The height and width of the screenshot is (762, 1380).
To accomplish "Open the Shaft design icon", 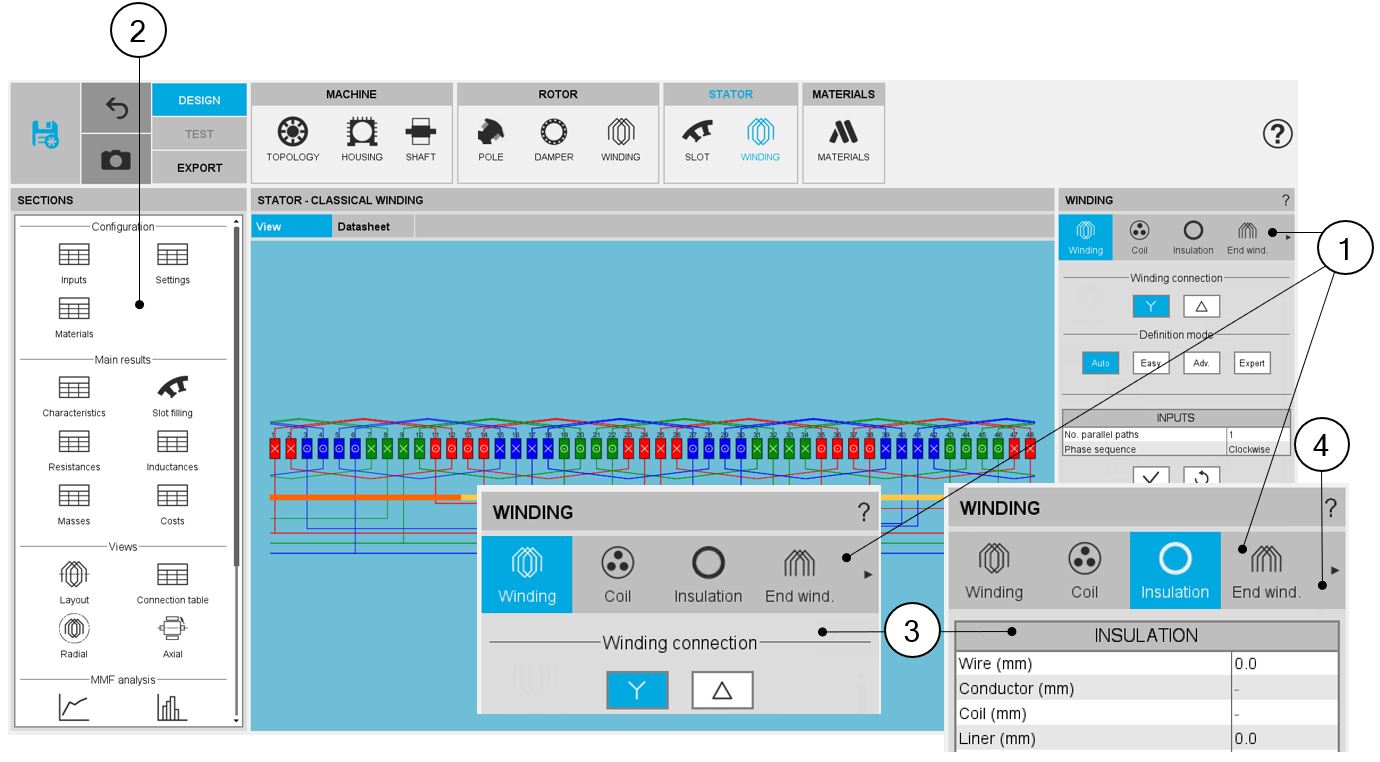I will (420, 139).
